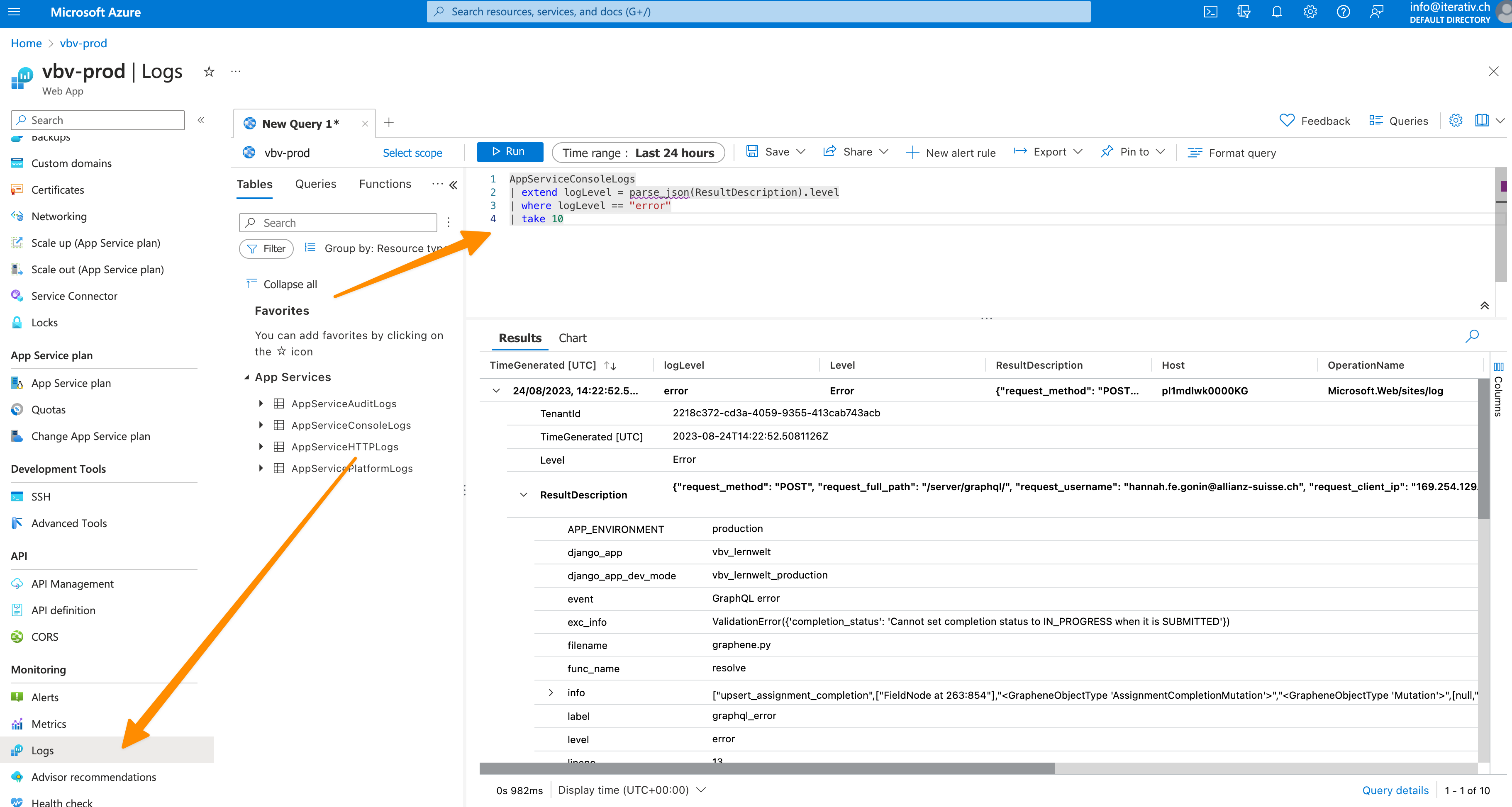
Task: Add a new query tab with plus icon
Action: pyautogui.click(x=388, y=123)
